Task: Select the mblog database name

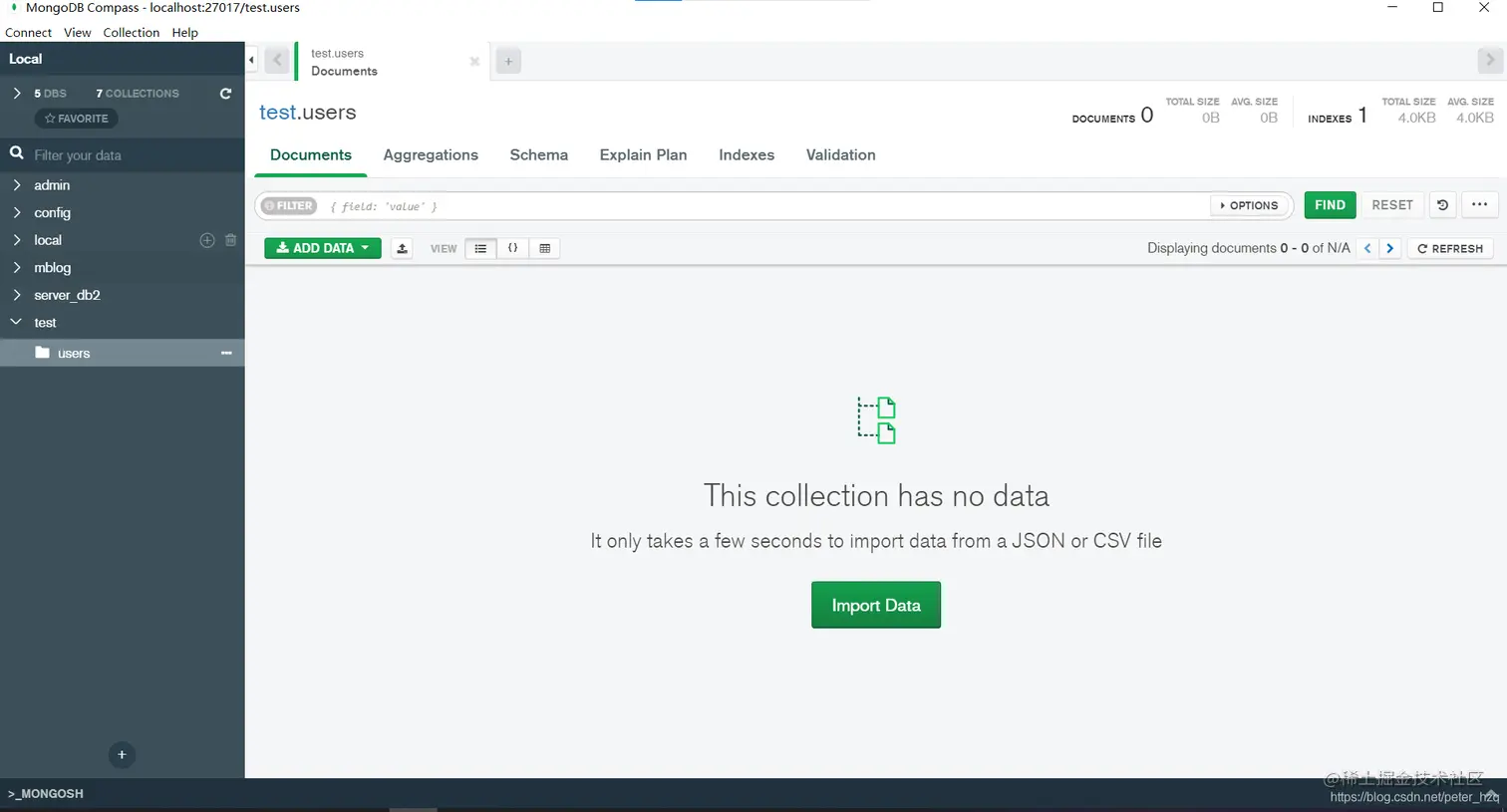Action: tap(52, 268)
